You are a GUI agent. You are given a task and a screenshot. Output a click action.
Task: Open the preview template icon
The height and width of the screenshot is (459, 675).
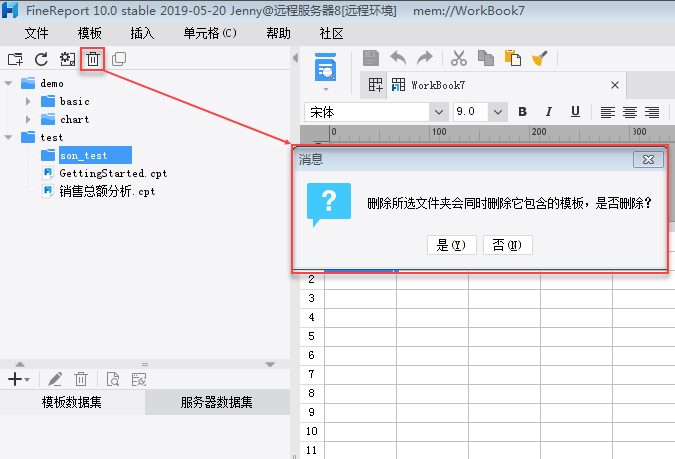click(x=325, y=68)
